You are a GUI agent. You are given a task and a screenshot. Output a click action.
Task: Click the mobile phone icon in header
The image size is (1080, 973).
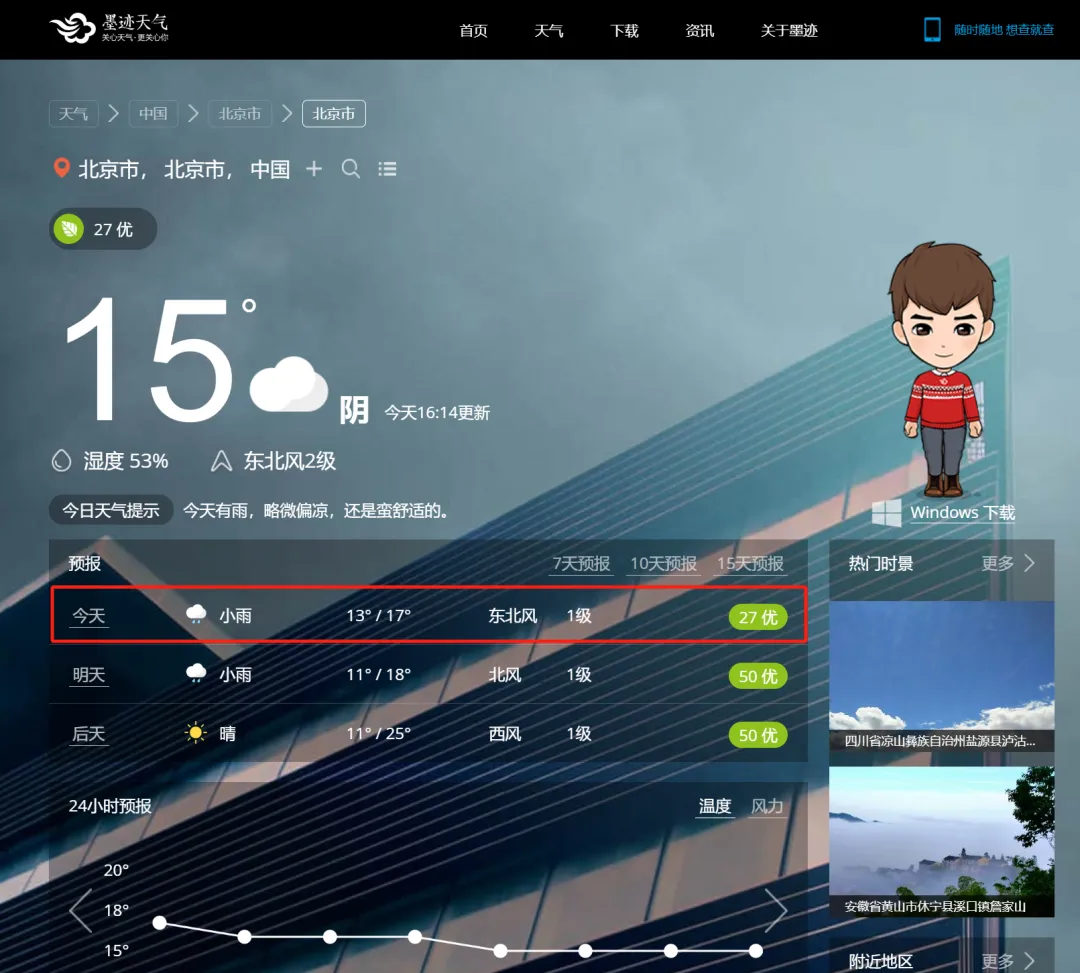[932, 30]
